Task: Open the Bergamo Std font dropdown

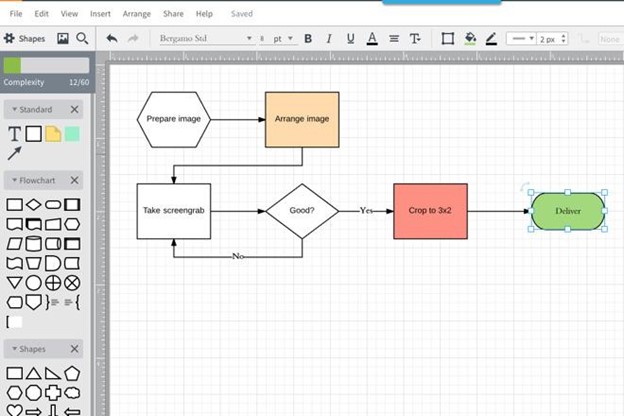Action: coord(206,39)
